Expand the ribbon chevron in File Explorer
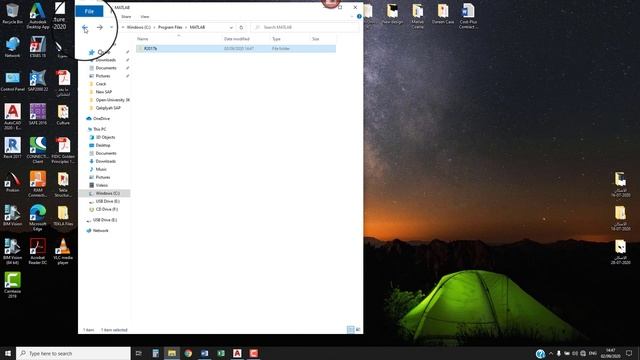Viewport: 640px width, 360px height. pos(352,17)
